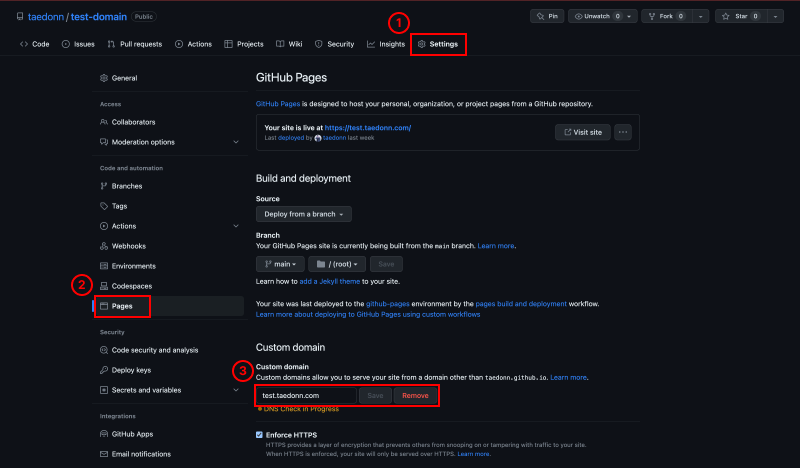Expand Secrets and variables chevron
This screenshot has width=800, height=468.
coord(236,390)
